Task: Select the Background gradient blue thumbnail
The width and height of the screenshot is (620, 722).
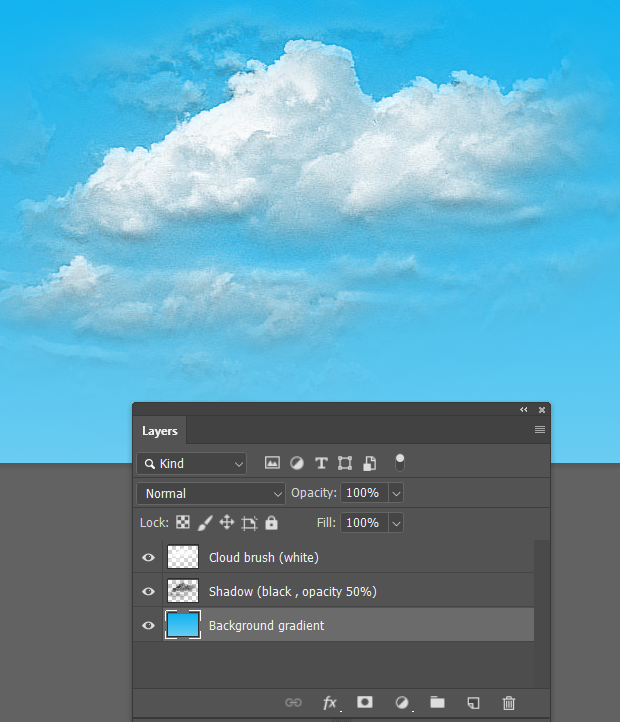Action: 183,625
